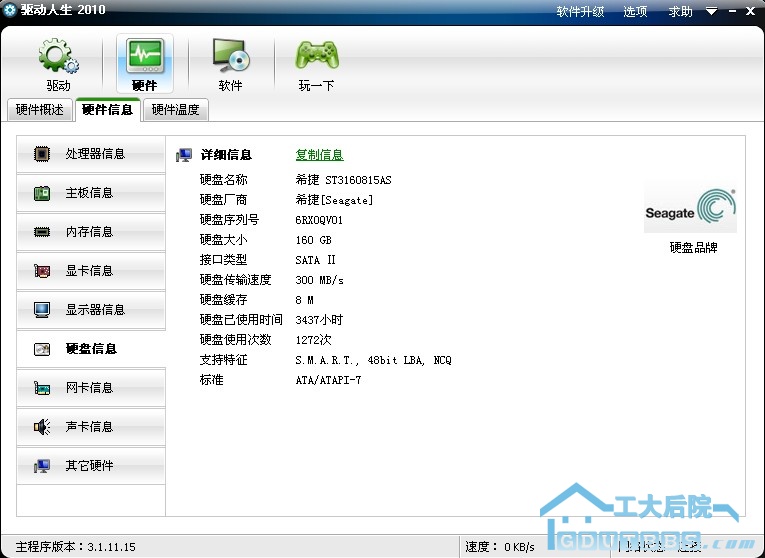Click the 驱动人生 app logo in title bar
Image resolution: width=765 pixels, height=558 pixels.
coord(9,10)
